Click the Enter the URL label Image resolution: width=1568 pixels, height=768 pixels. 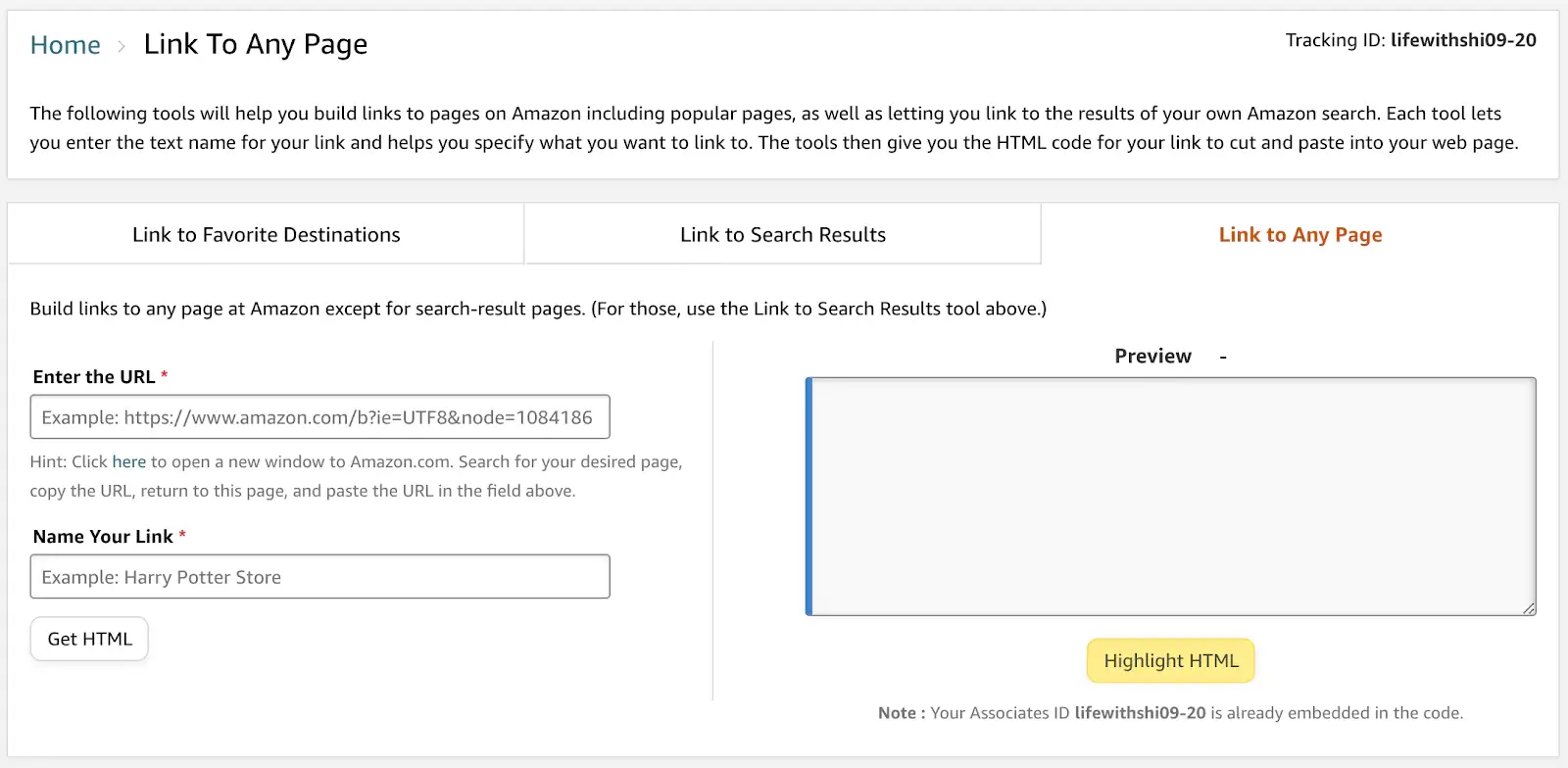[94, 377]
